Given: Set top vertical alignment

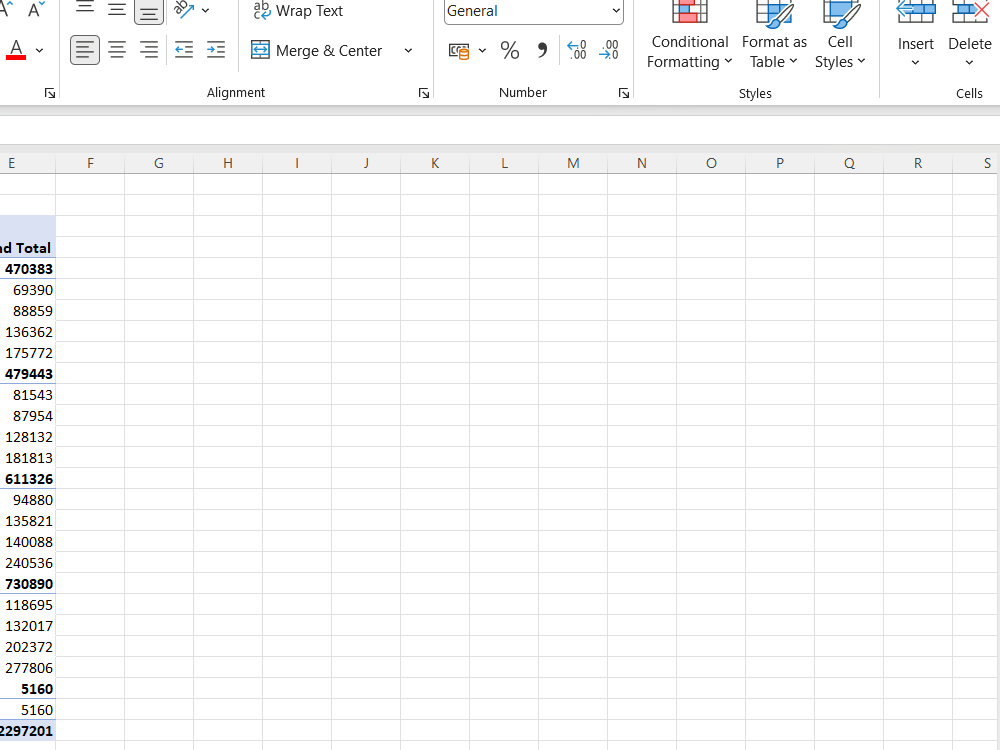Looking at the screenshot, I should (85, 9).
